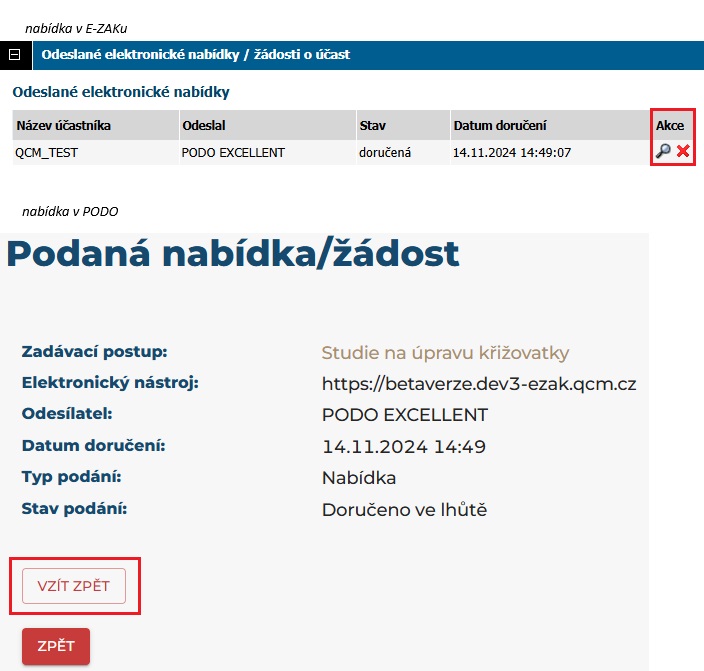
Task: Select the QCM_TEST participant cell
Action: coord(47,153)
